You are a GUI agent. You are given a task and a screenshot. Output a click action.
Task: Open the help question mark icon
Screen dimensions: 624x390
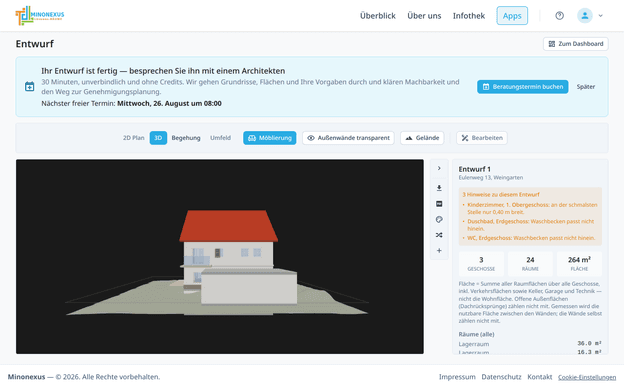coord(560,16)
